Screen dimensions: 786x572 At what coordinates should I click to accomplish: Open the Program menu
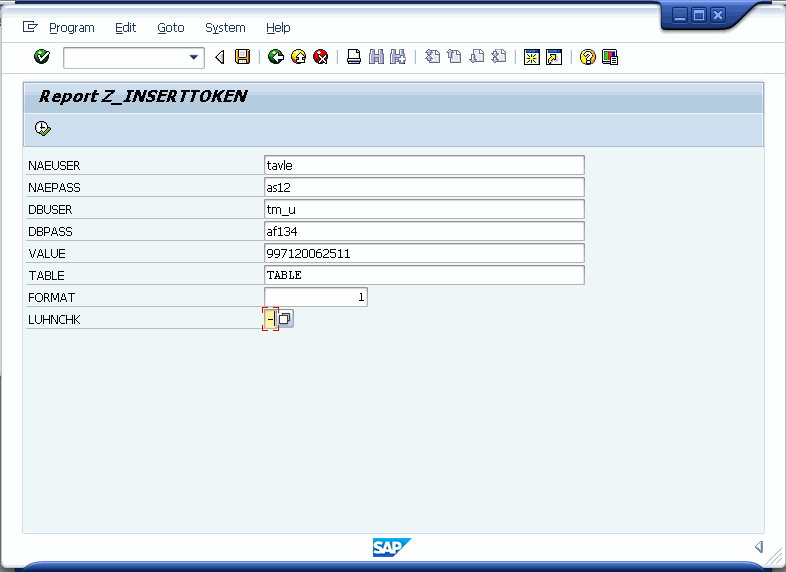point(72,28)
